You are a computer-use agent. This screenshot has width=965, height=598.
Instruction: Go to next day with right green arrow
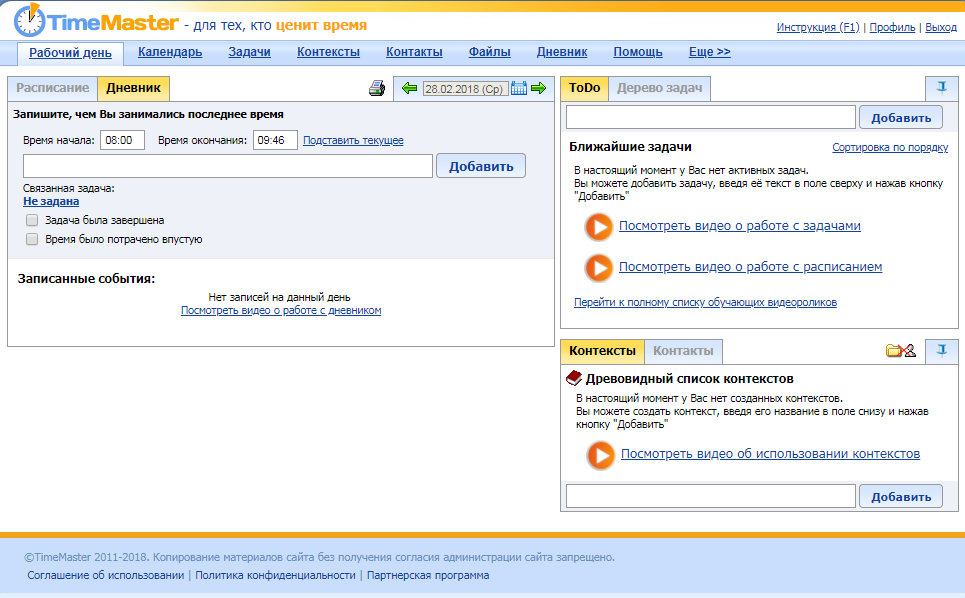pyautogui.click(x=539, y=89)
